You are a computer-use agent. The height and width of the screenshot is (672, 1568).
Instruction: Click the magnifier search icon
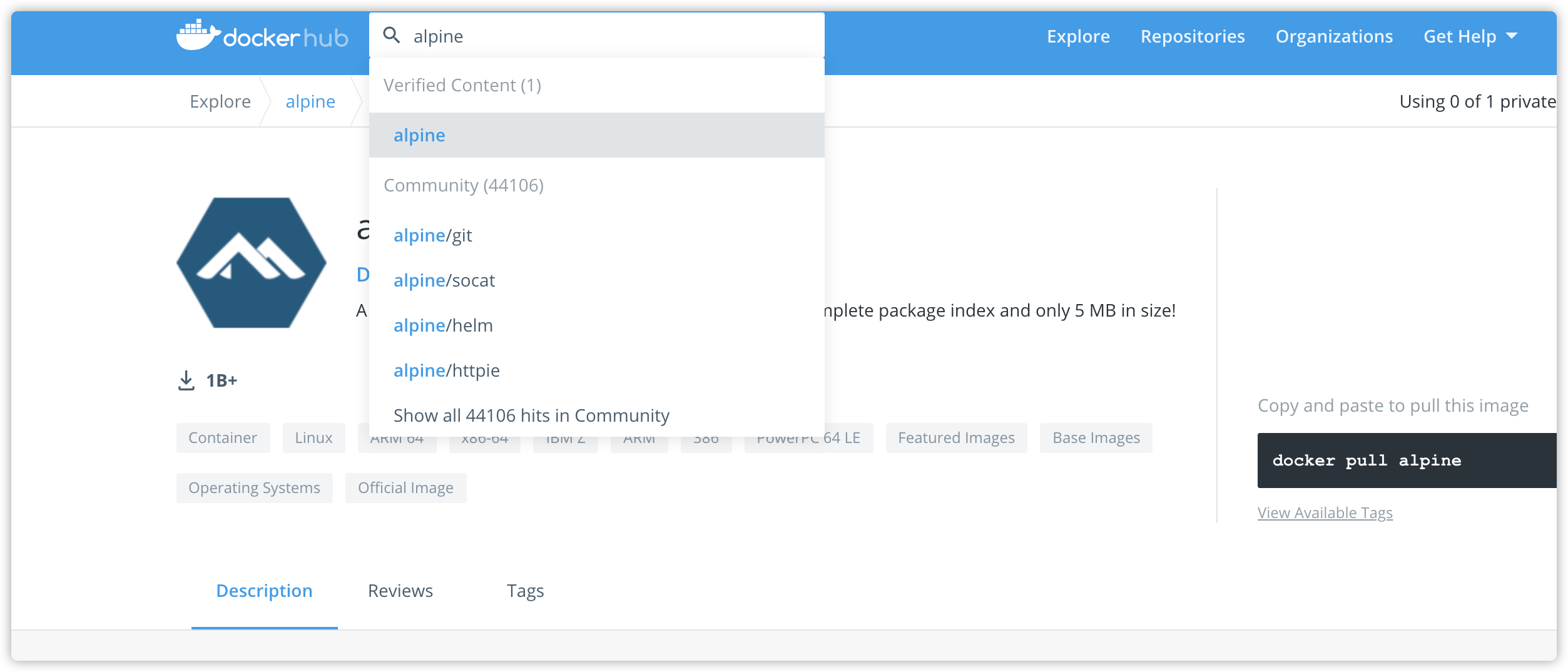(x=392, y=36)
